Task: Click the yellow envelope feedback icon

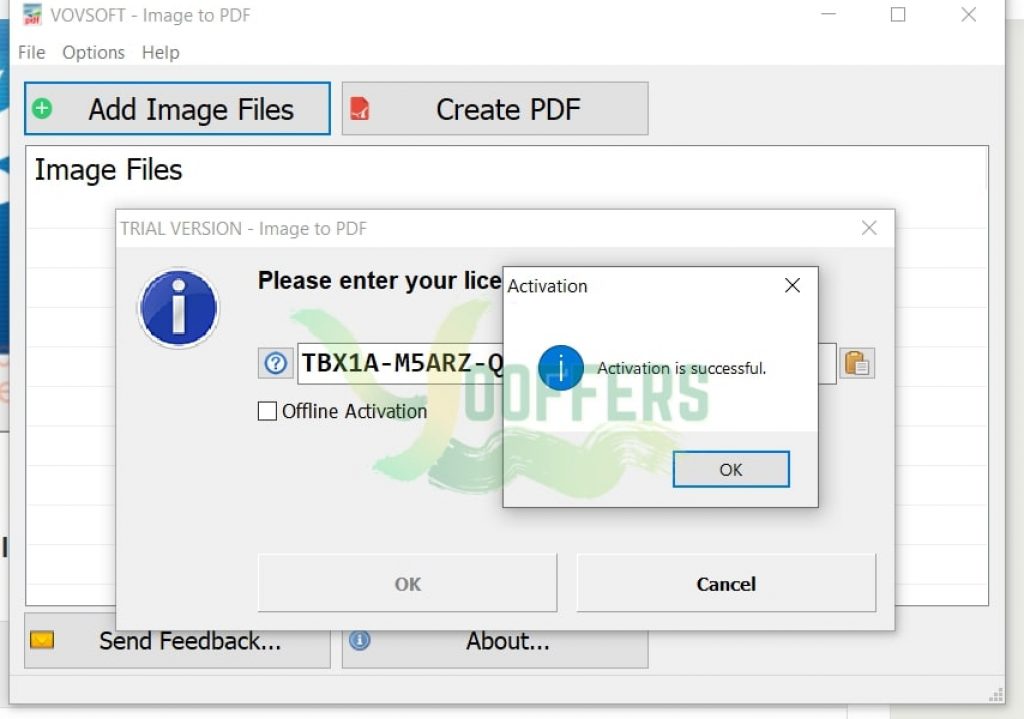Action: 42,640
